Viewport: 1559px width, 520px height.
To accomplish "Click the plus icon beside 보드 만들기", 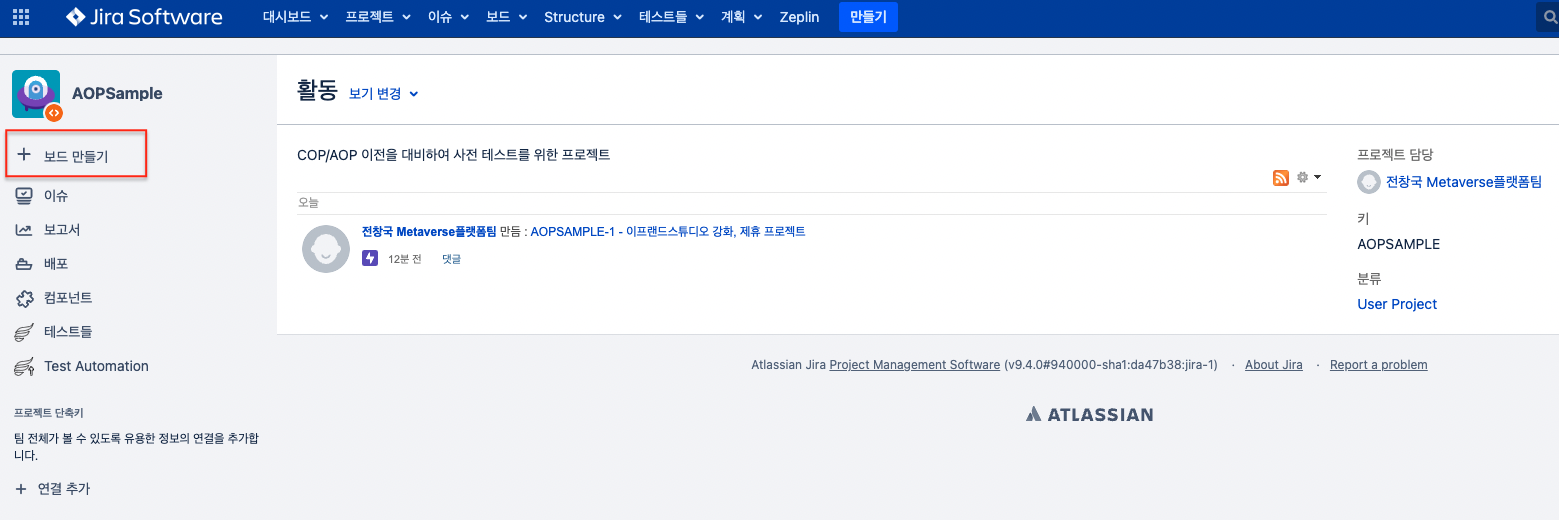I will 25,155.
